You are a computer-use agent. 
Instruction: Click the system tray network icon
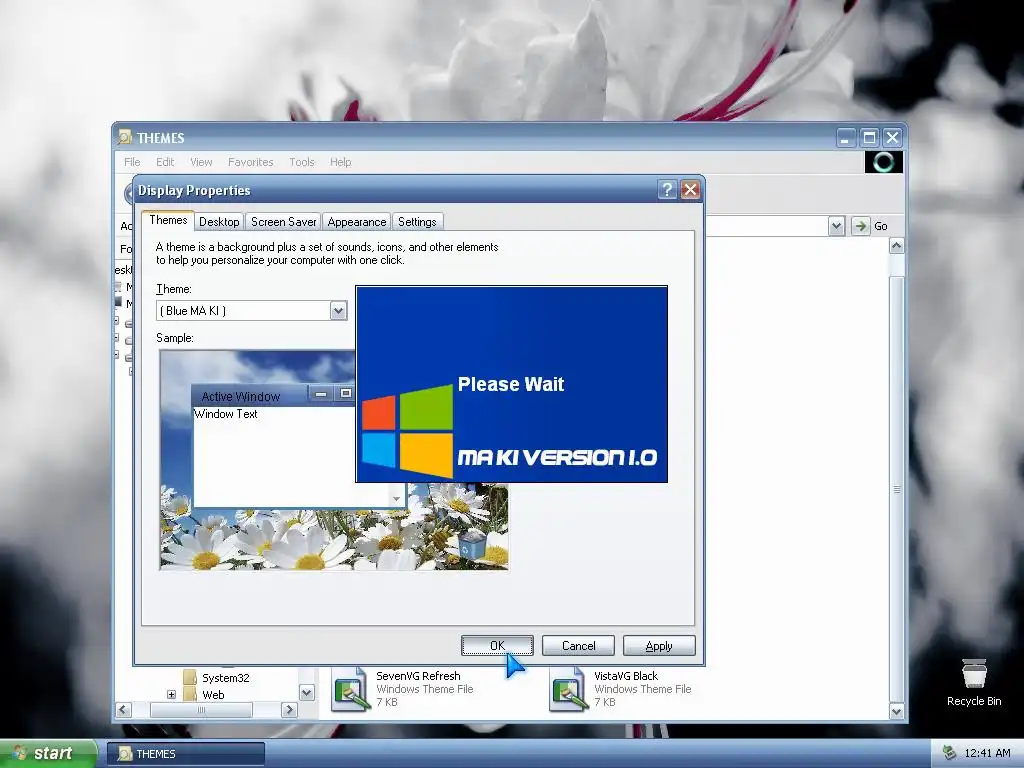coord(949,754)
